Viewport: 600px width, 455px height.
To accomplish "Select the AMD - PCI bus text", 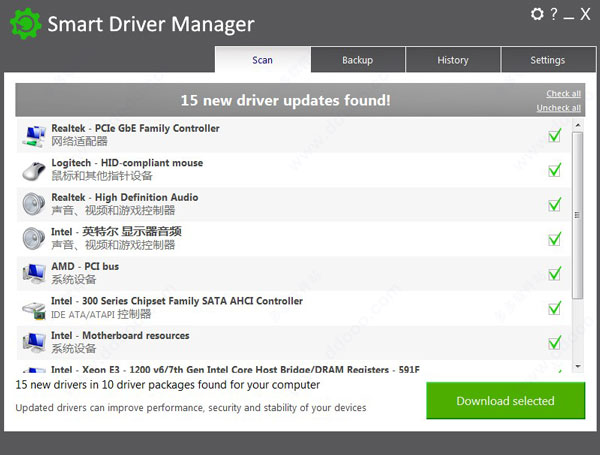I will [85, 266].
